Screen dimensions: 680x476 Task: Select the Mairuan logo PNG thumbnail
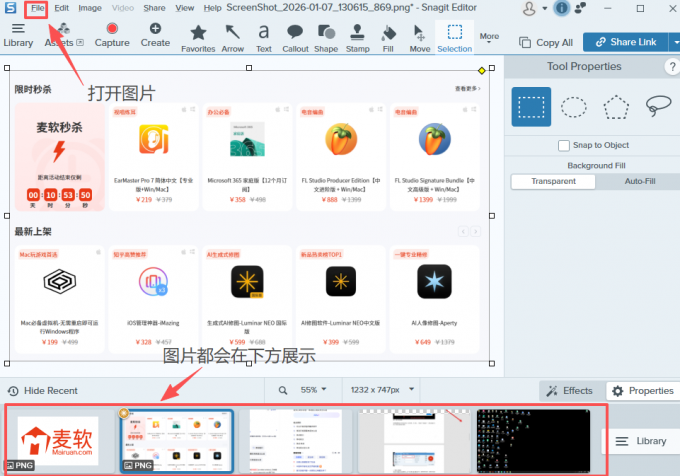[58, 441]
